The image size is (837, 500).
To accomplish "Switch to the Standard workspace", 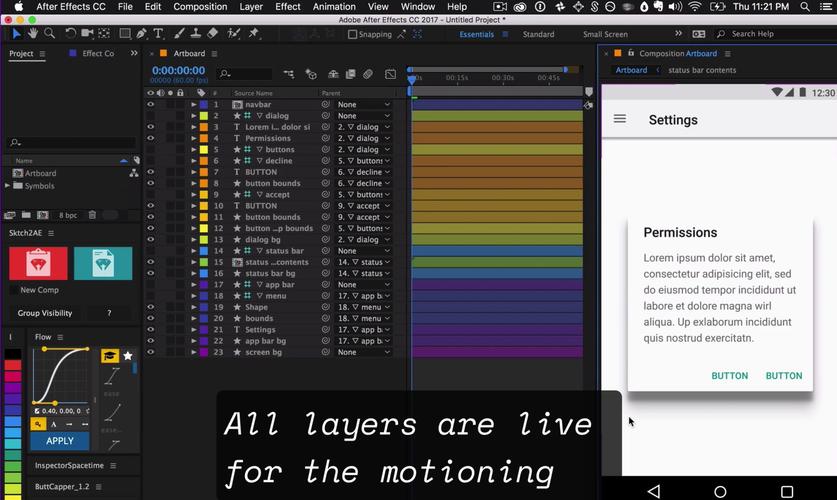I will point(538,34).
